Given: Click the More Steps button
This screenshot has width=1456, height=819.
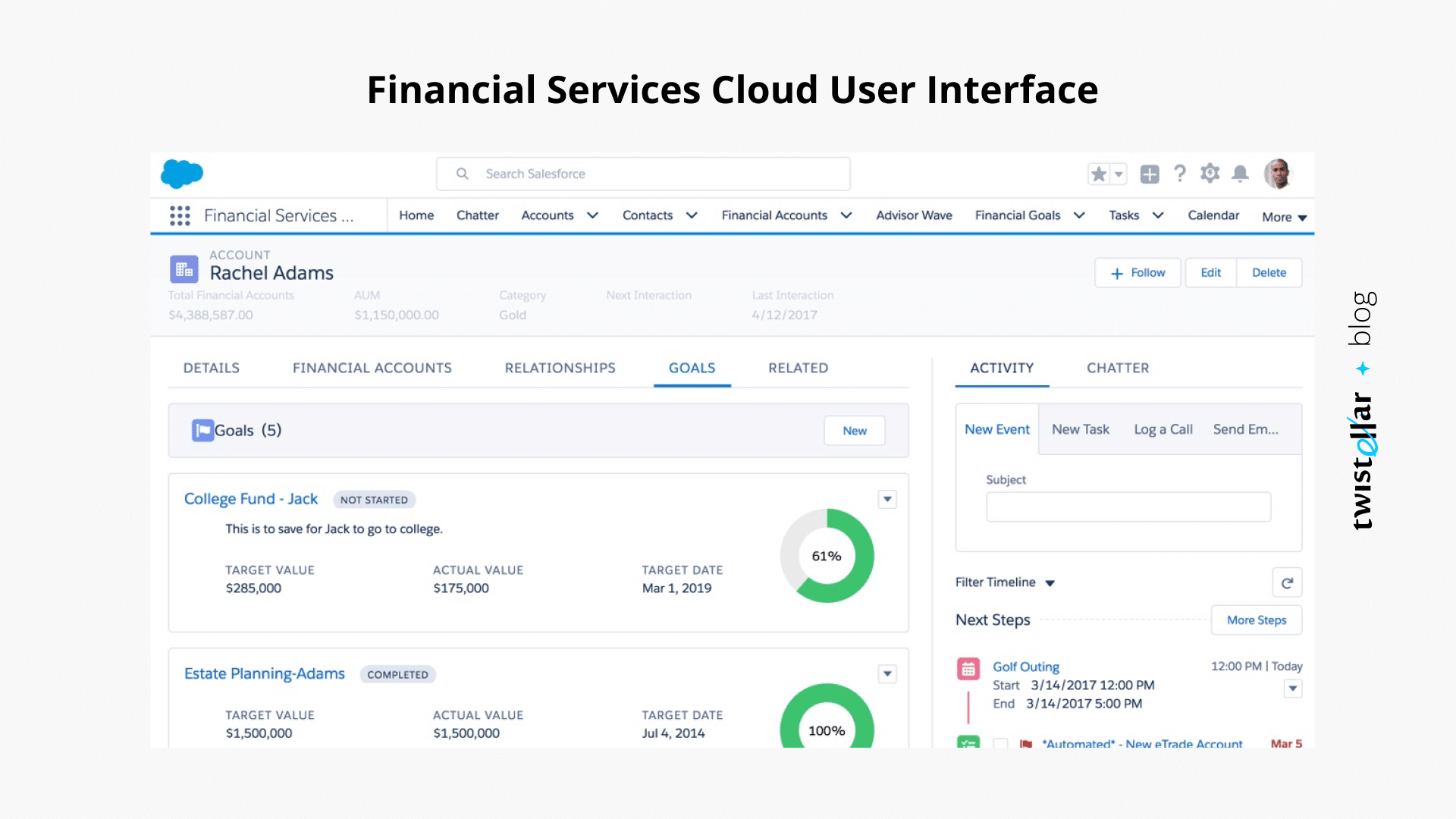Looking at the screenshot, I should (x=1257, y=620).
